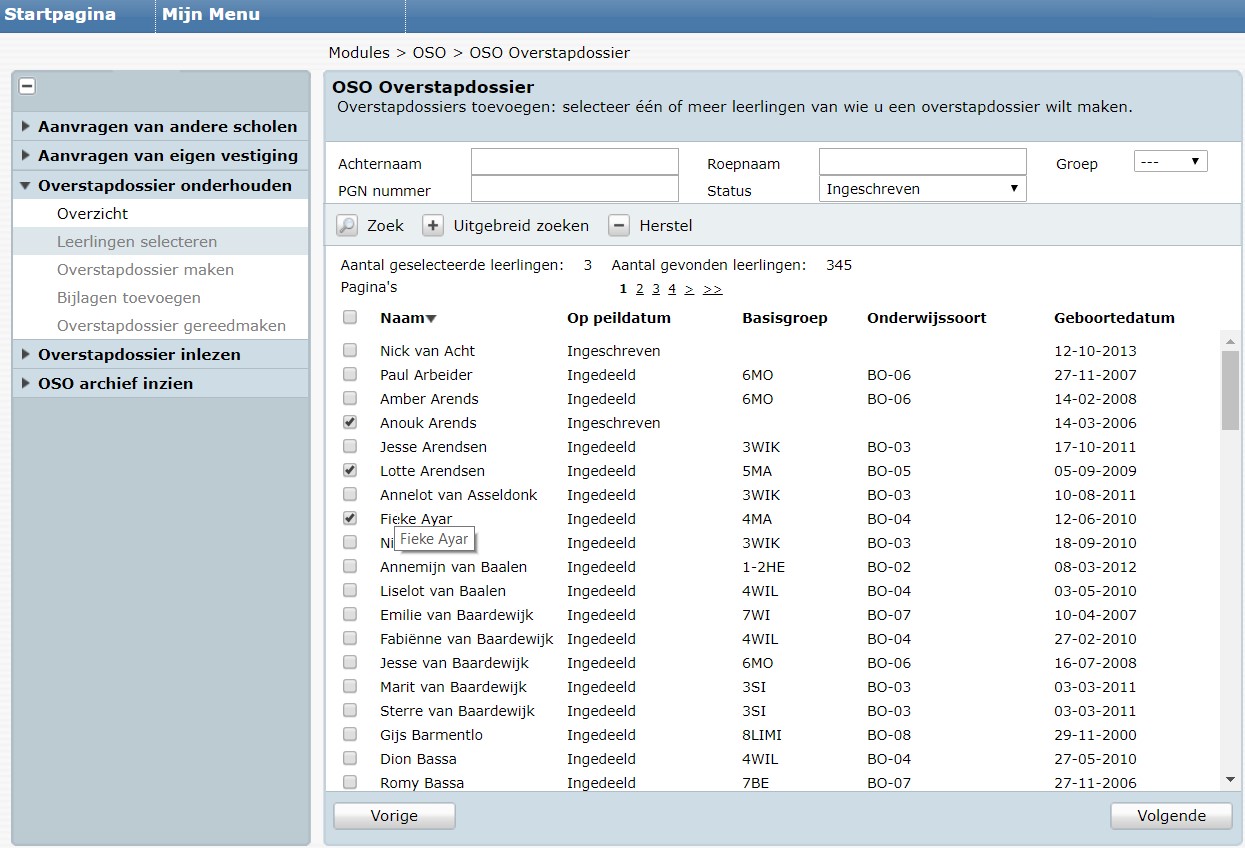
Task: Click the name Annelot van Asseldonk
Action: click(459, 495)
